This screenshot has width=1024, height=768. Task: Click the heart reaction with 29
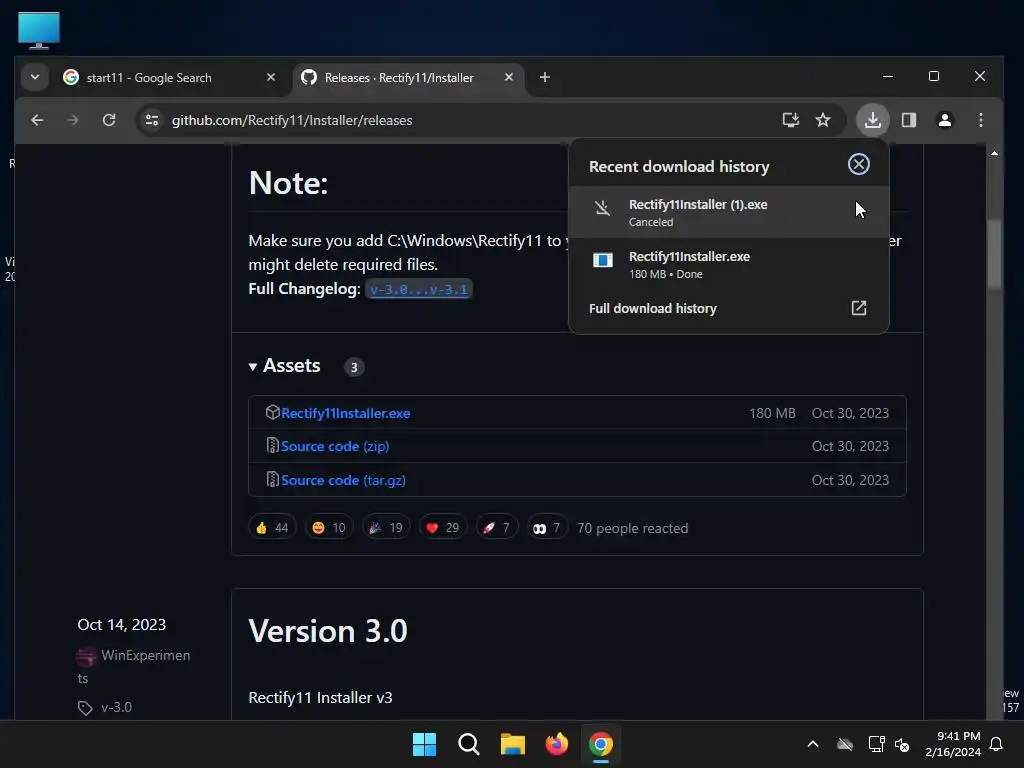[443, 528]
